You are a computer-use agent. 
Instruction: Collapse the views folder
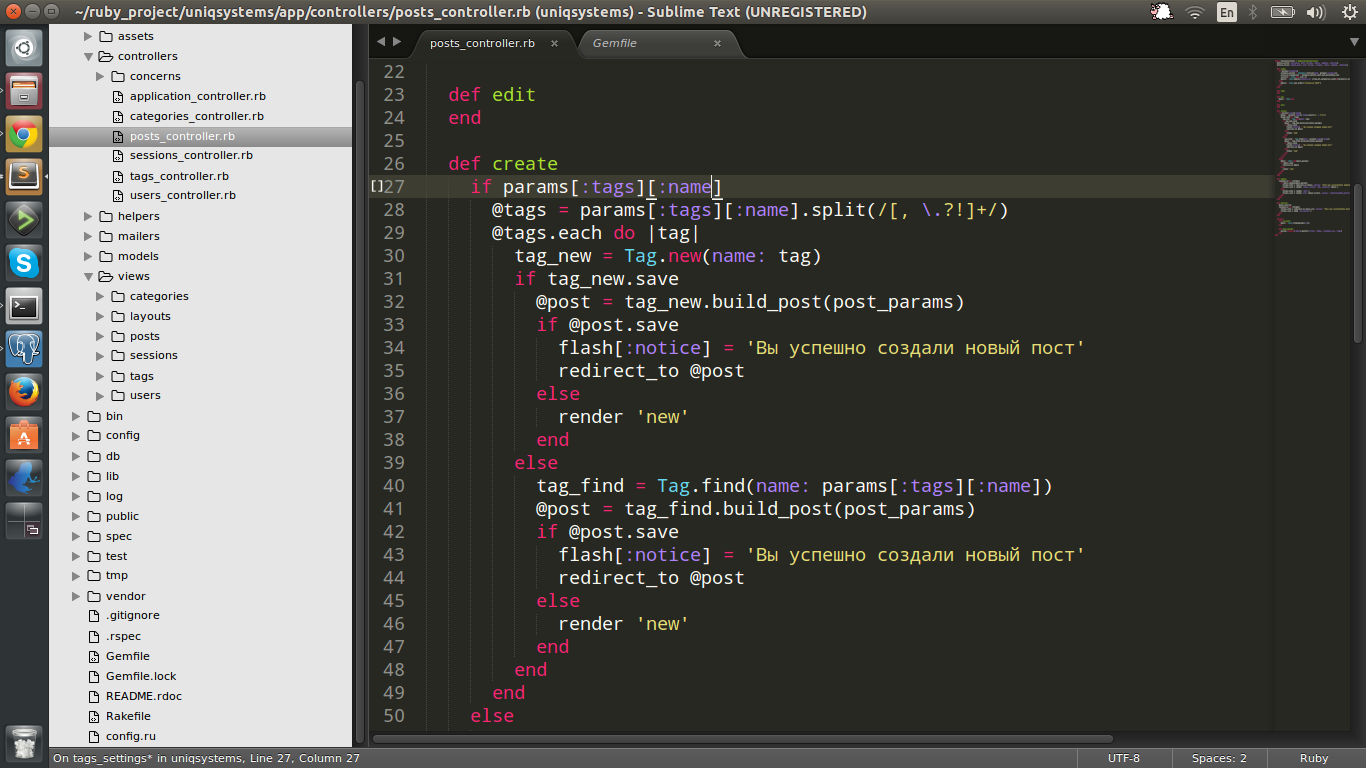(89, 276)
